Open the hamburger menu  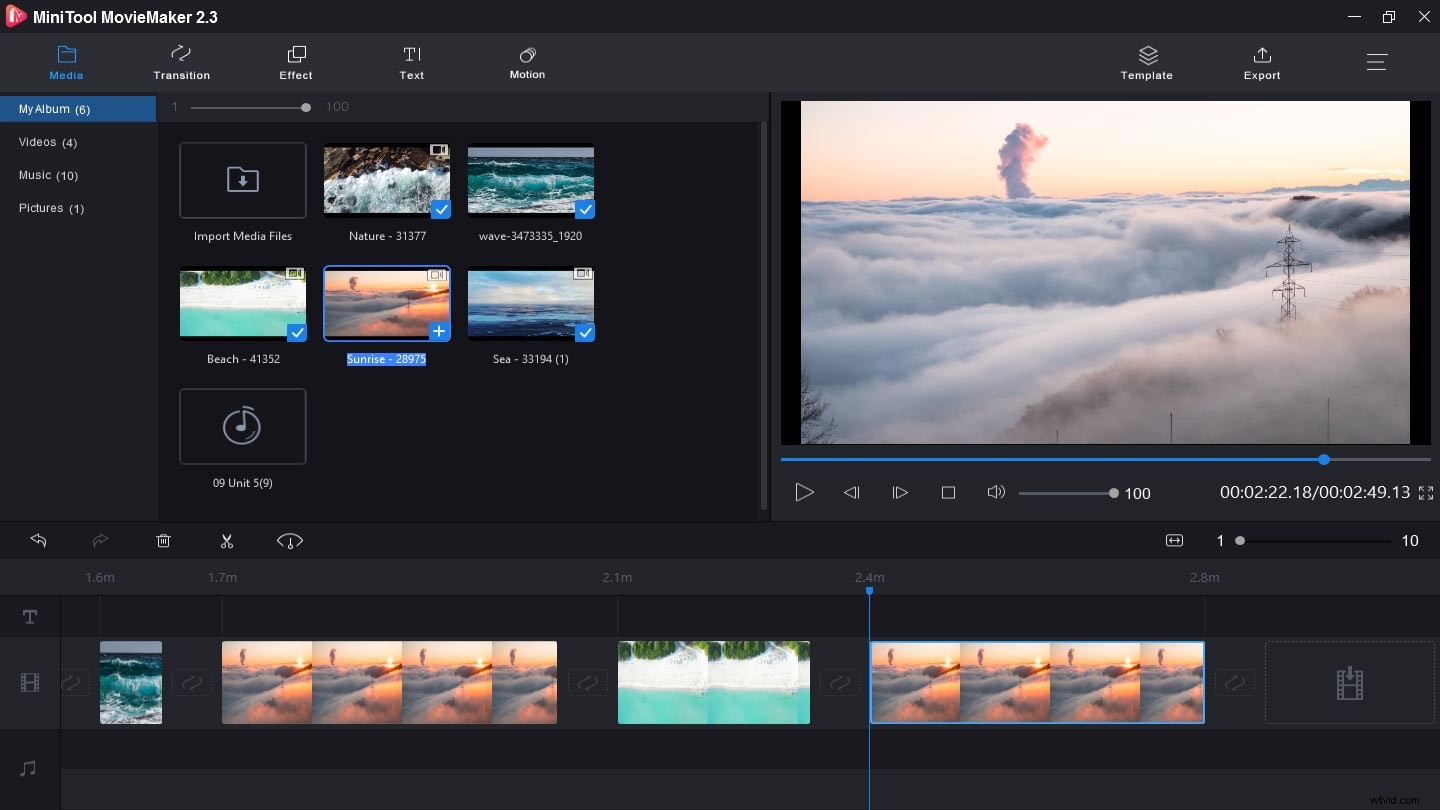(1377, 61)
